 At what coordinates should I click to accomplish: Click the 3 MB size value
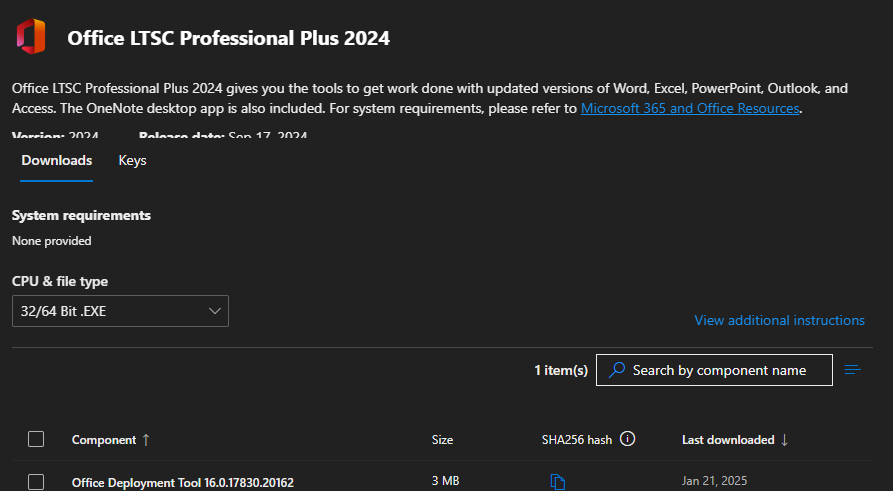click(x=445, y=481)
